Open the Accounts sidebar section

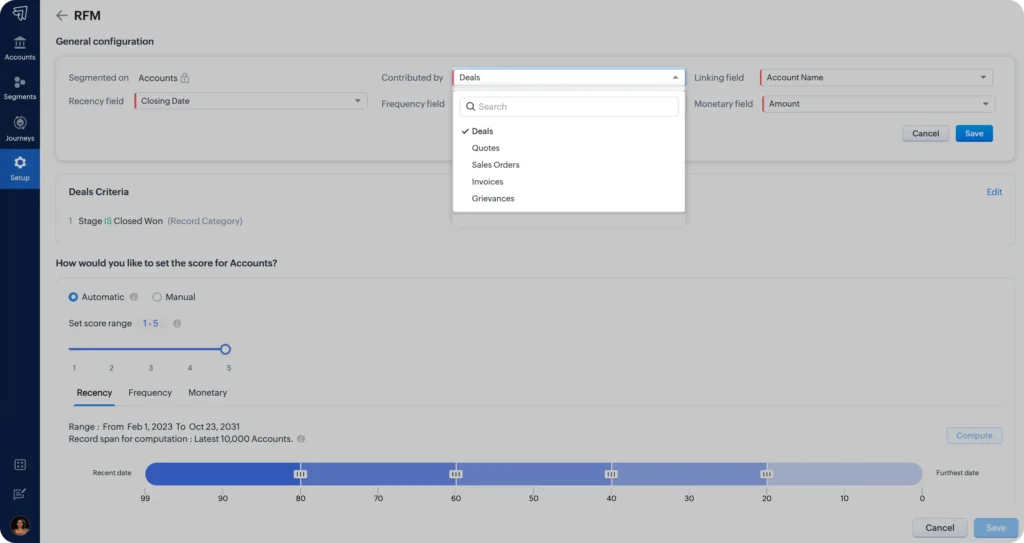click(x=20, y=48)
